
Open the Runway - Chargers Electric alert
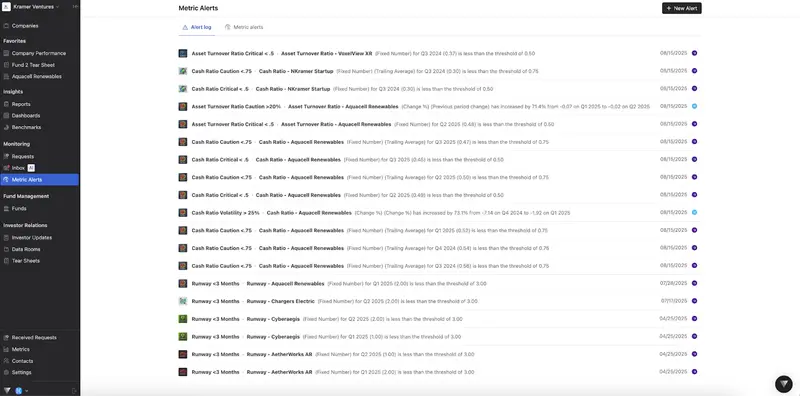[x=281, y=301]
